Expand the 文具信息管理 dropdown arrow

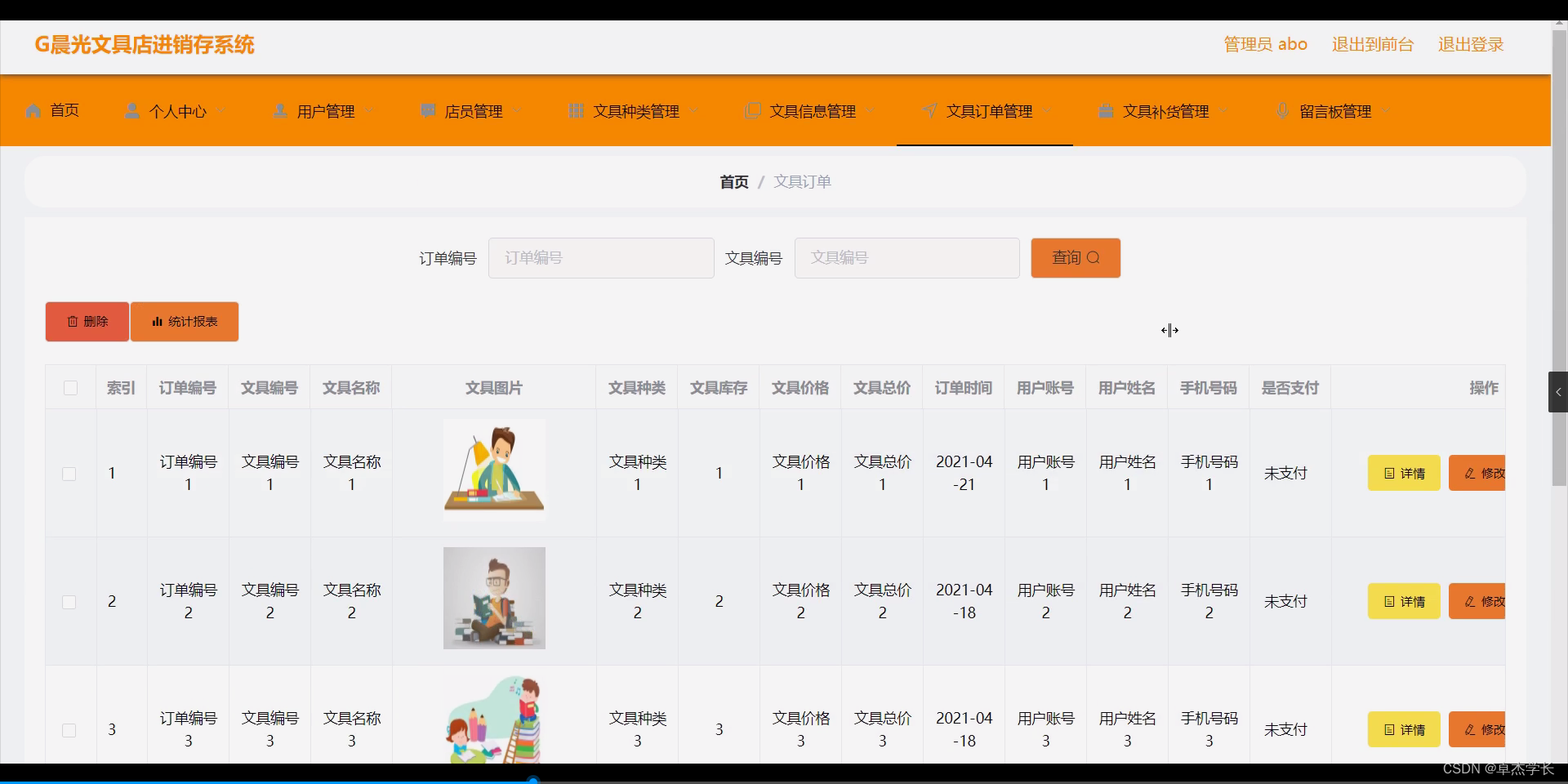click(x=871, y=112)
